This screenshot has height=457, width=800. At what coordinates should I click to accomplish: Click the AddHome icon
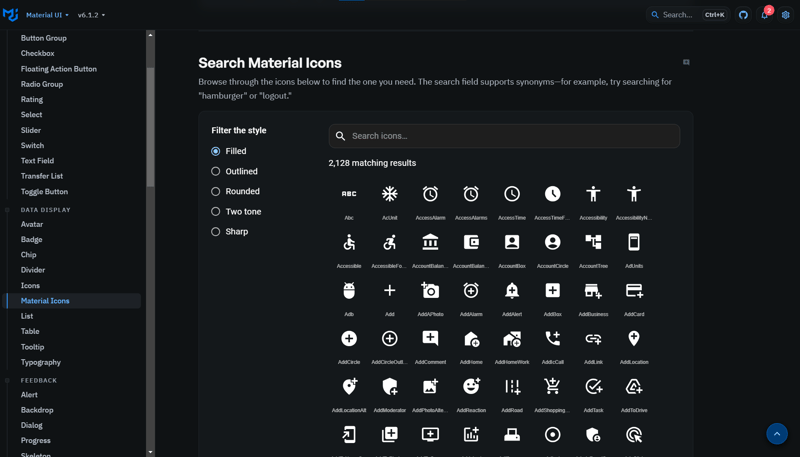click(x=471, y=339)
